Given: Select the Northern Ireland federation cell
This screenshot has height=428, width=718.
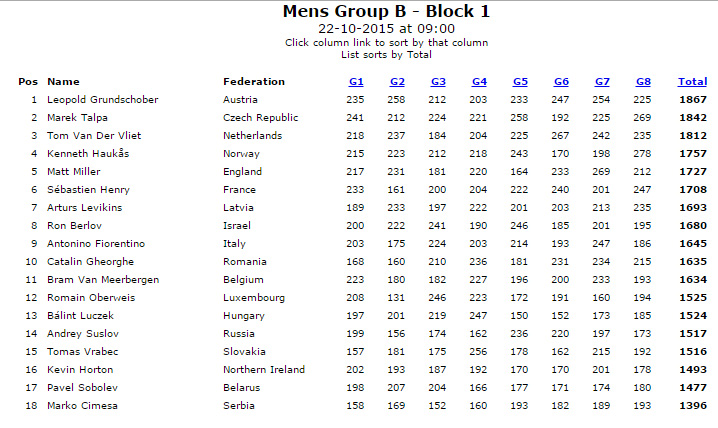Looking at the screenshot, I should click(x=264, y=369).
